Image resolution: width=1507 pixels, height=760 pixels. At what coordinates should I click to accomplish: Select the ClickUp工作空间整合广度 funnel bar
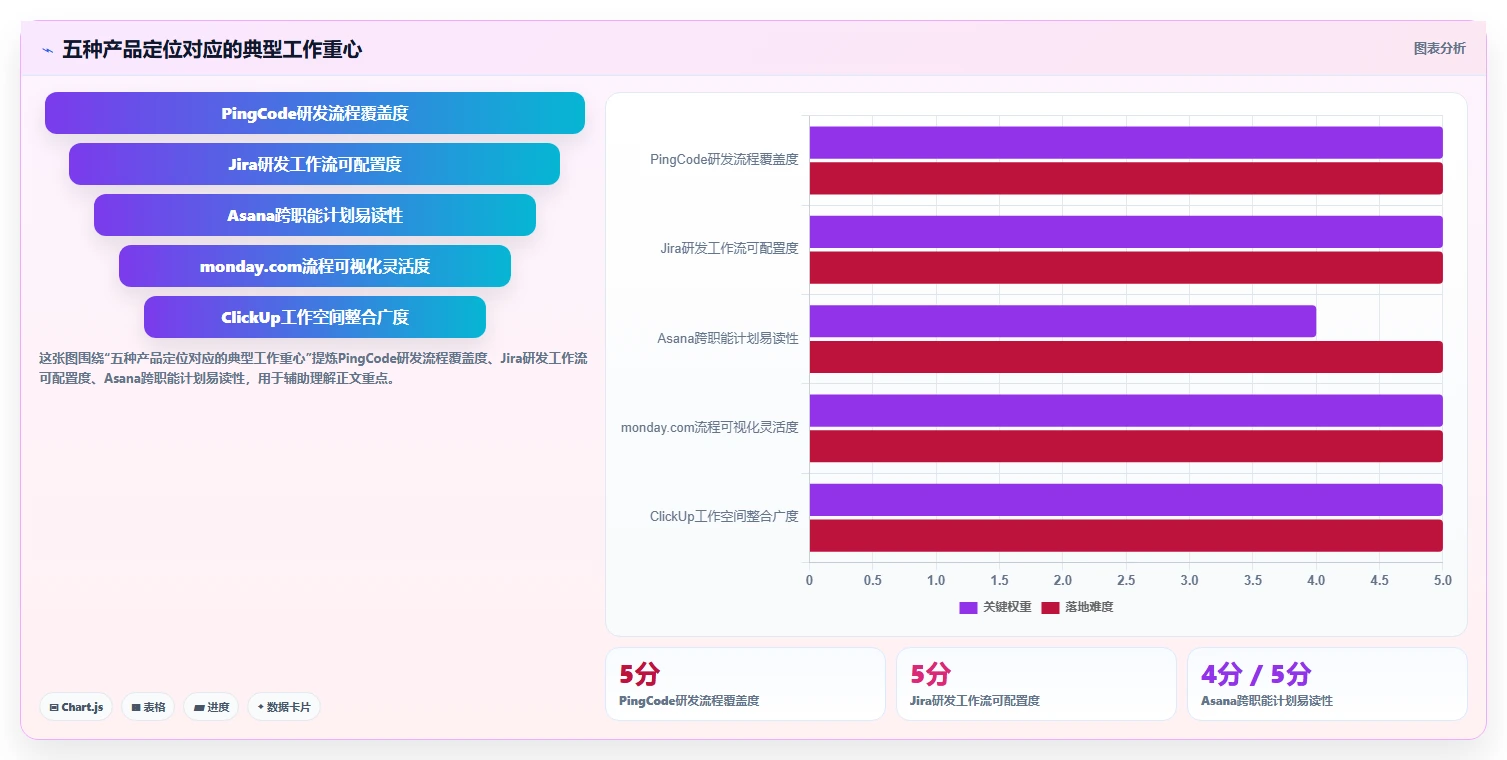click(x=315, y=317)
